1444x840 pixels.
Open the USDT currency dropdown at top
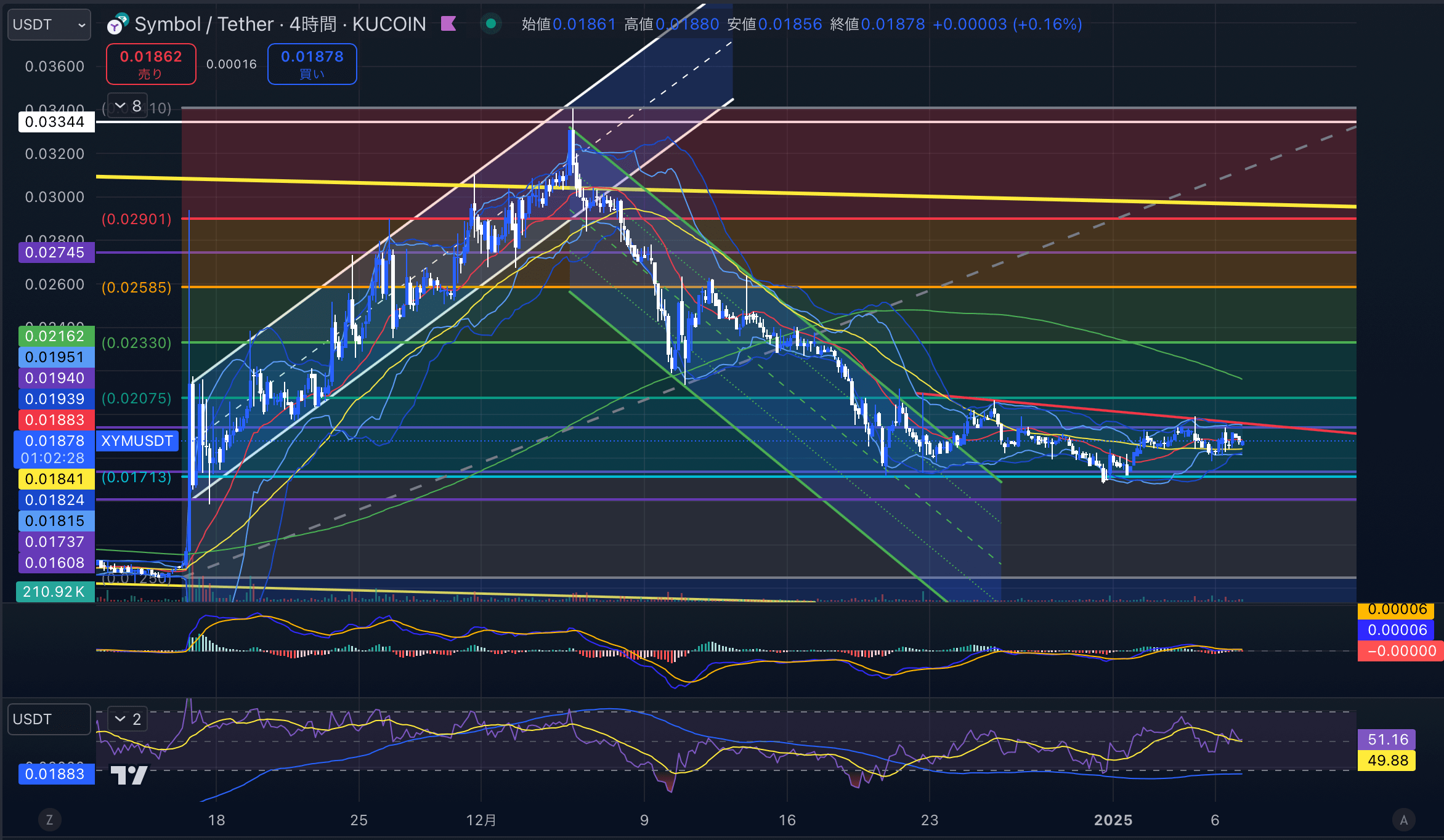[x=49, y=25]
